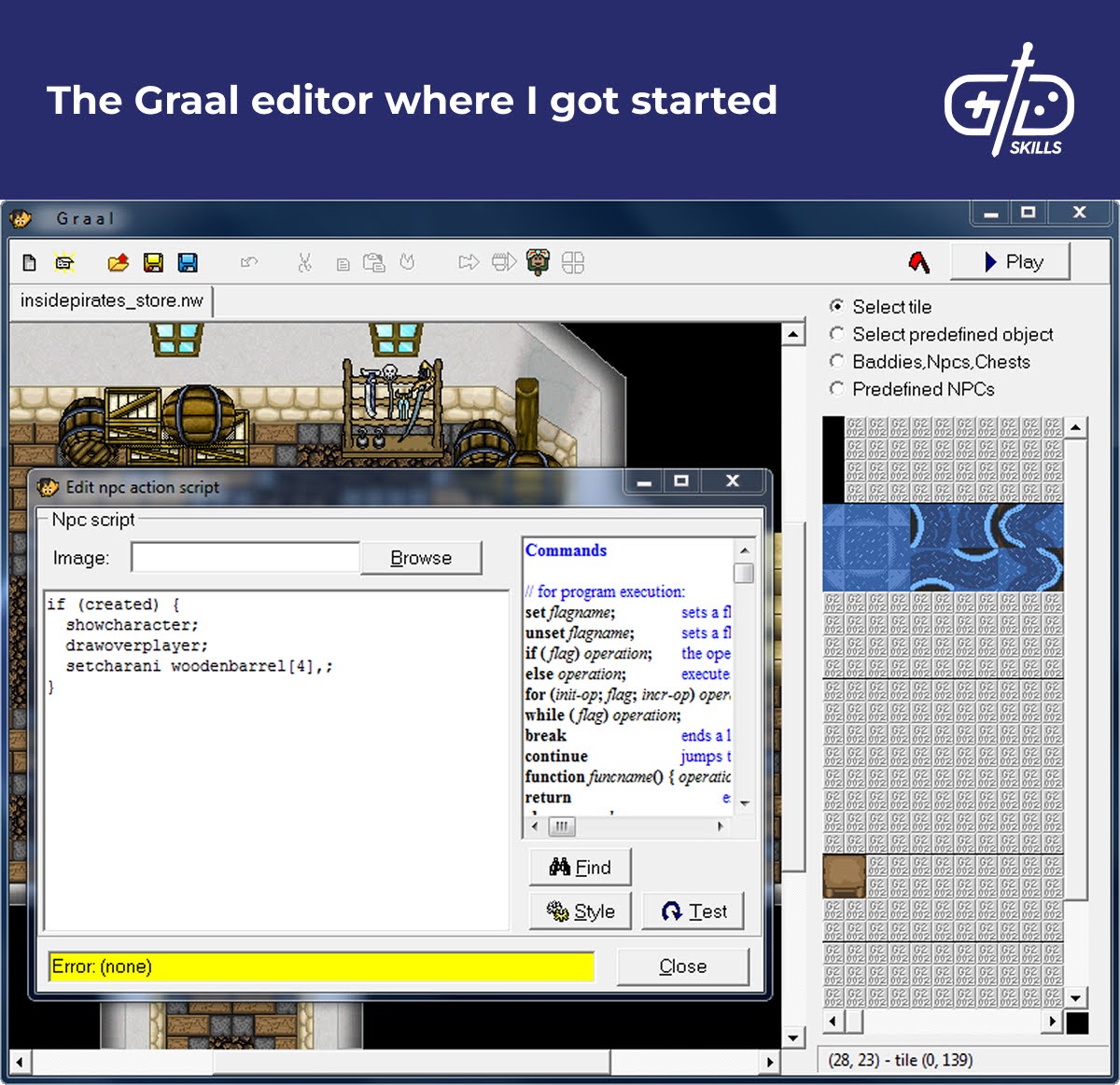Select the 'Select tile' radio option

(x=836, y=306)
